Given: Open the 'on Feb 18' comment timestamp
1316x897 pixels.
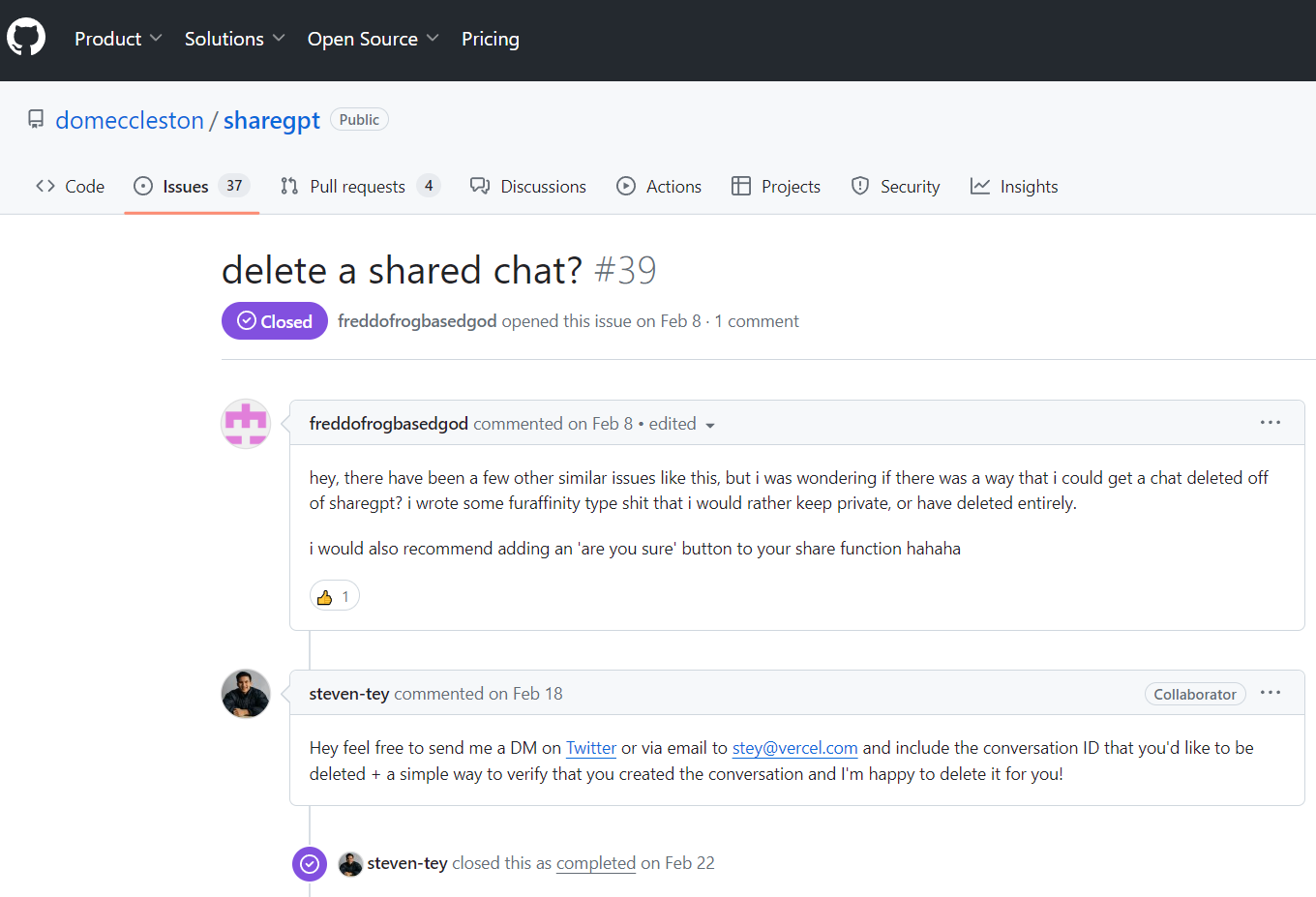Looking at the screenshot, I should [x=525, y=694].
